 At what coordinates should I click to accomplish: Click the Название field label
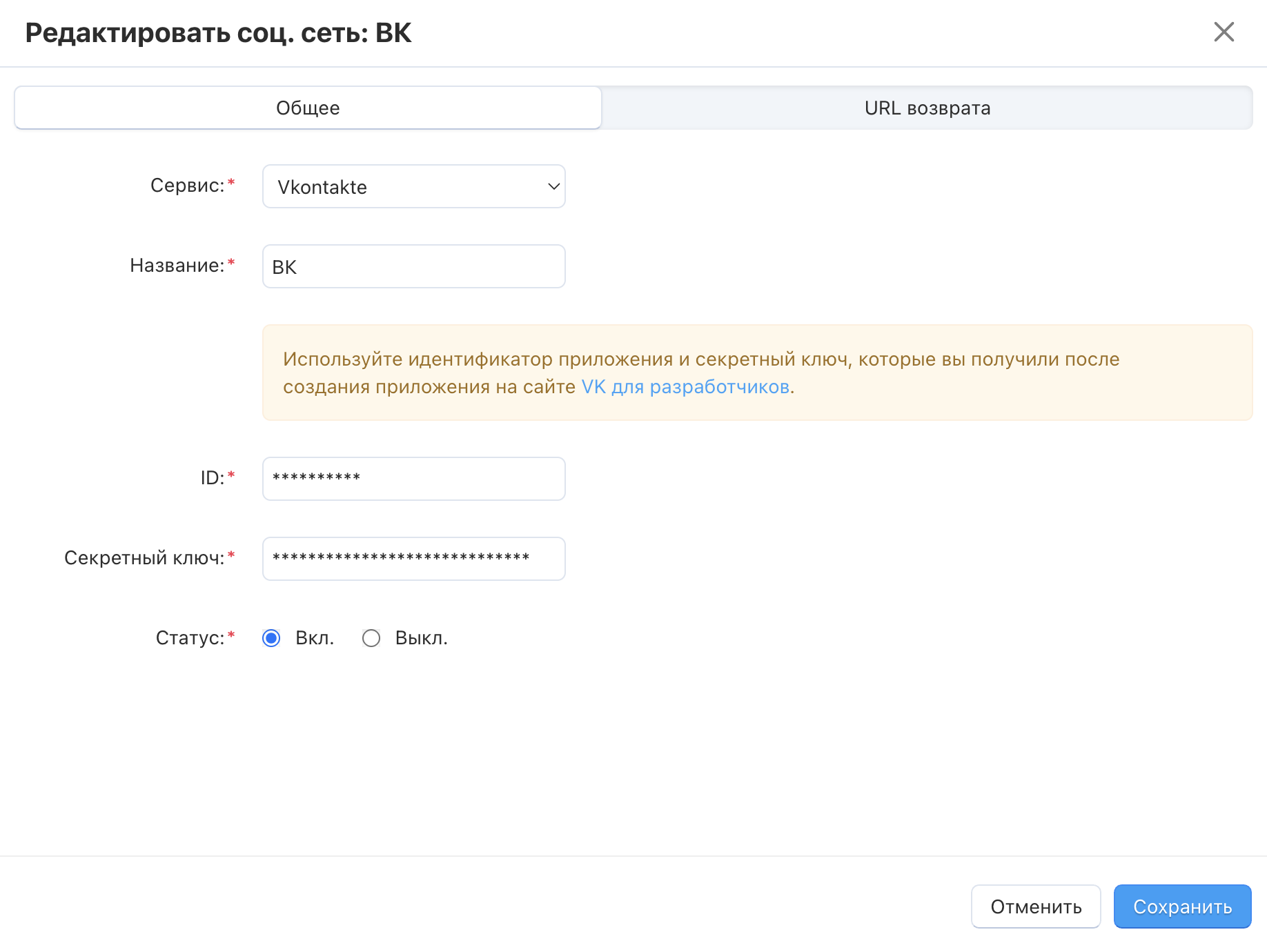(x=177, y=266)
